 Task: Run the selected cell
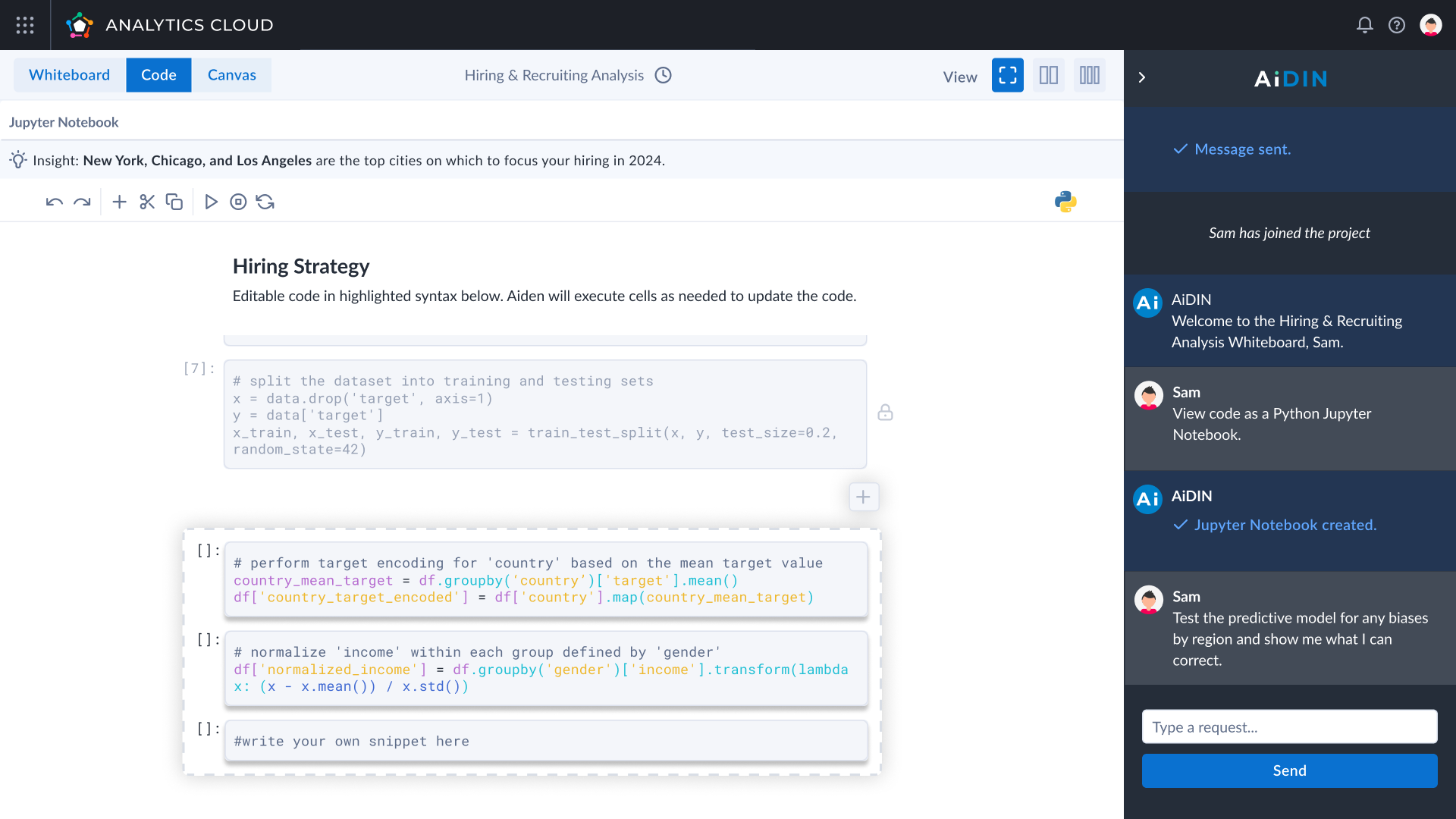click(x=212, y=202)
